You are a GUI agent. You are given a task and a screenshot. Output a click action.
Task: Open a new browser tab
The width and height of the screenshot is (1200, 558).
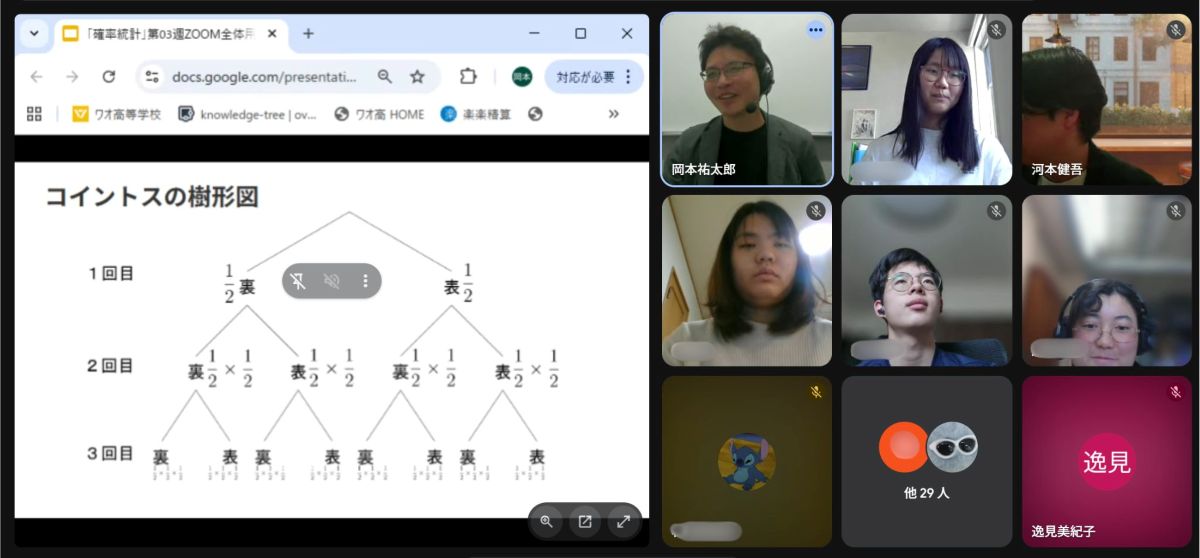coord(308,33)
